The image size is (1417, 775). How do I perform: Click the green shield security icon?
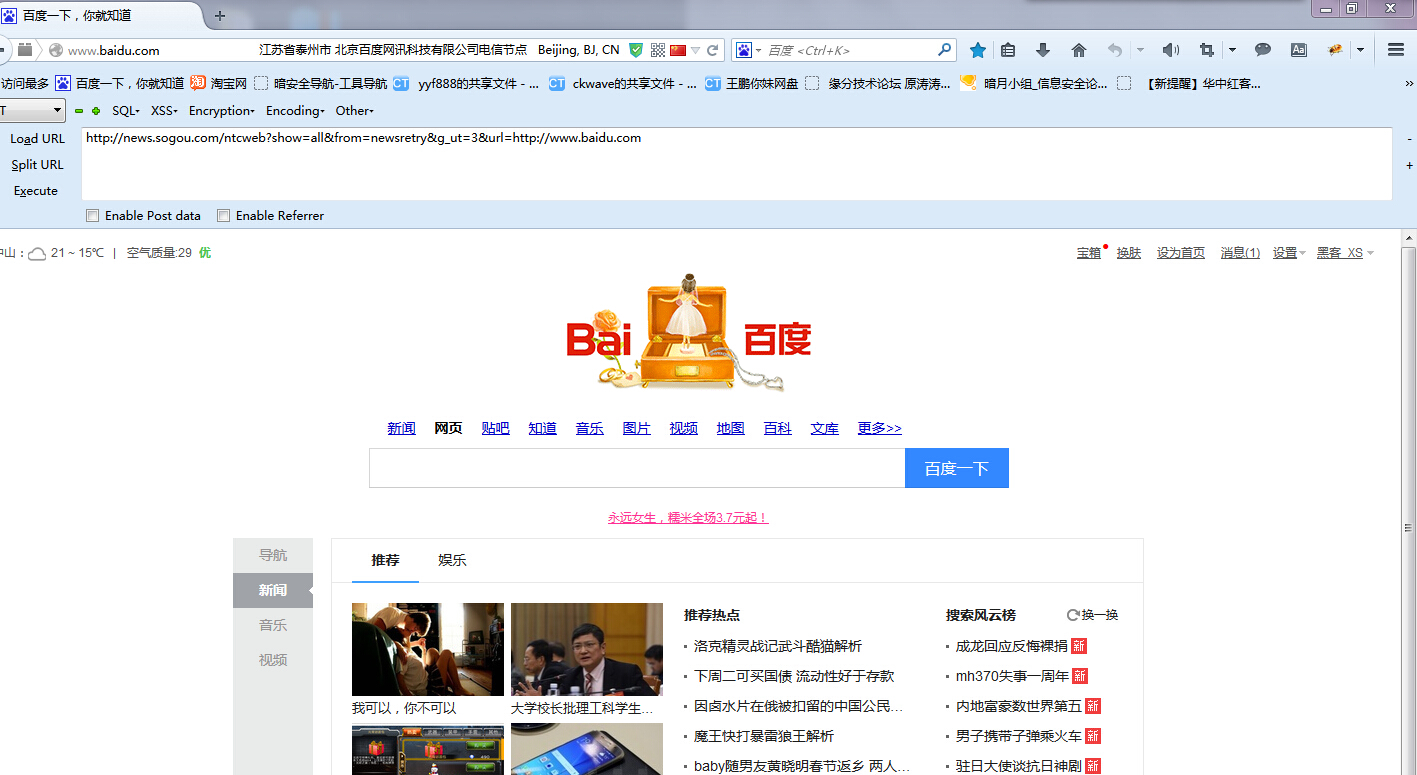pos(636,50)
